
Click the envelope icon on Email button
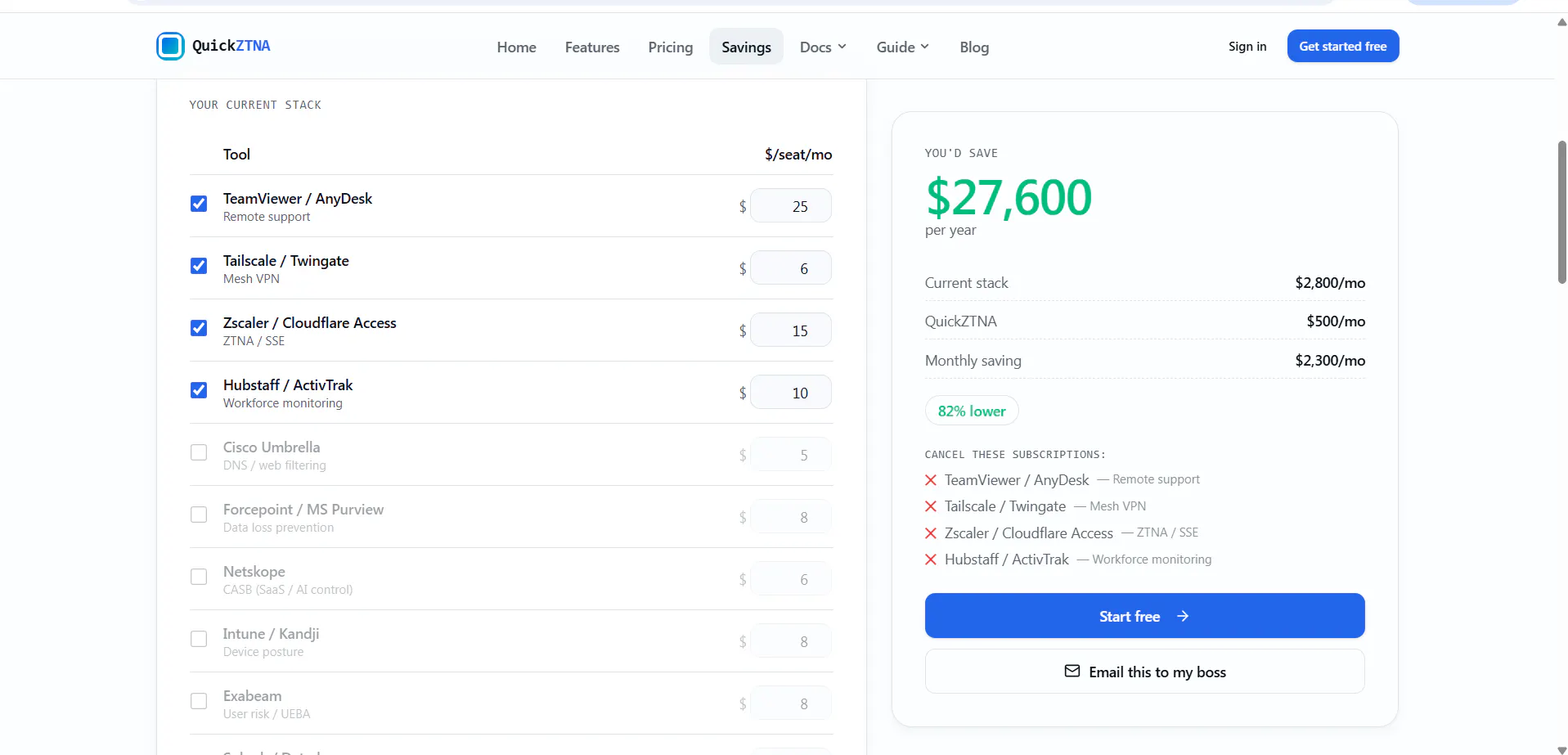[x=1072, y=672]
